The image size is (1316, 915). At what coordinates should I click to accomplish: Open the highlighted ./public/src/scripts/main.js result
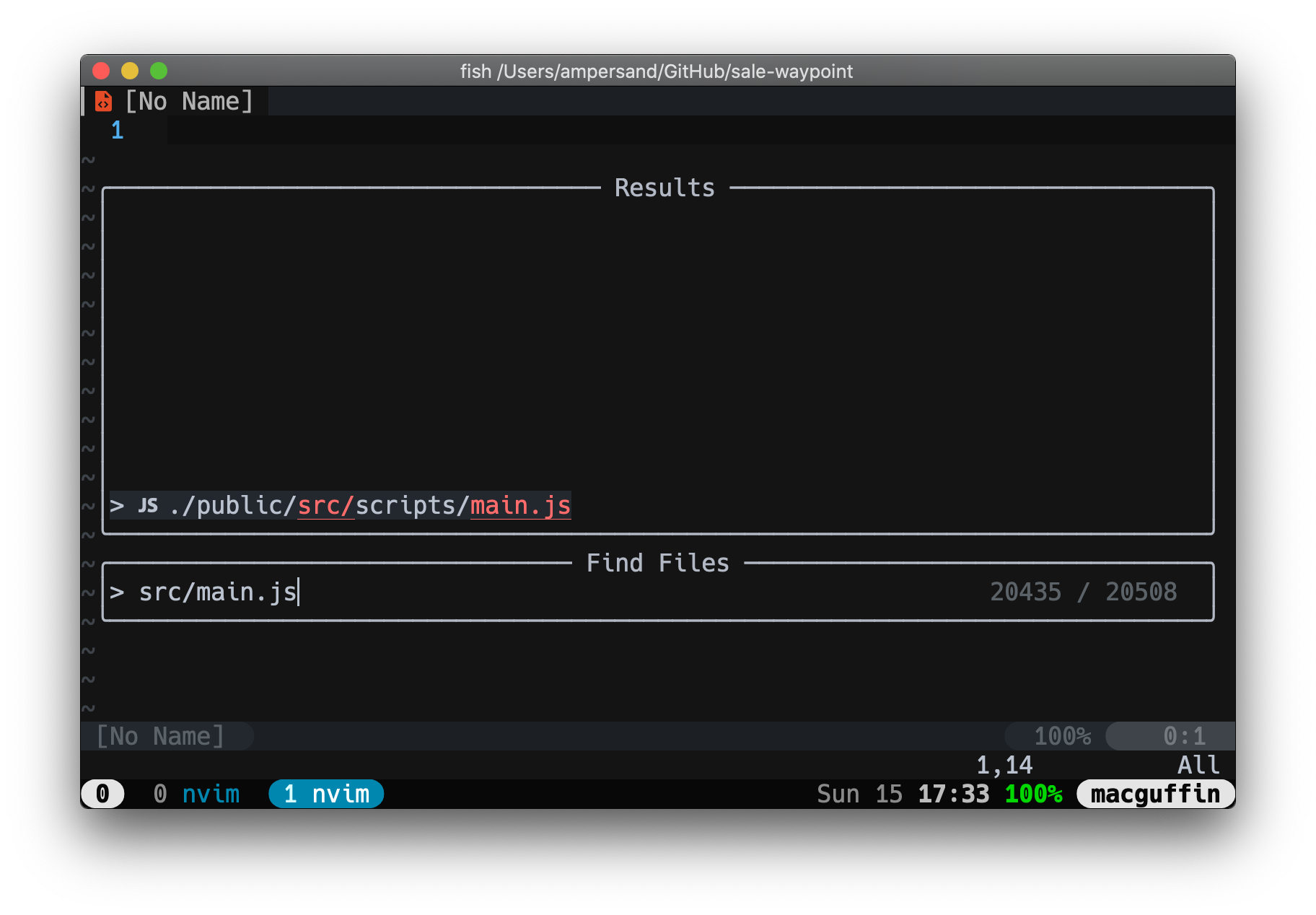click(x=370, y=505)
